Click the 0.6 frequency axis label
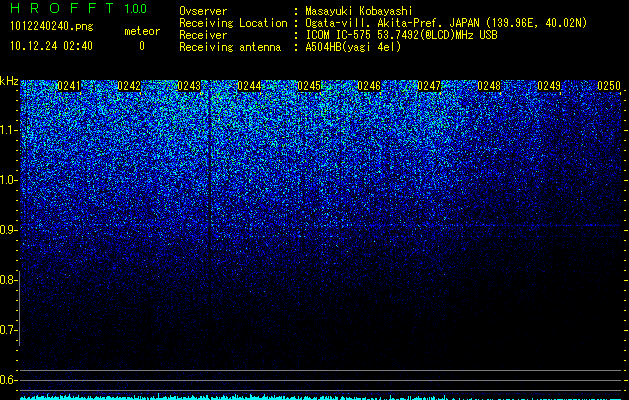 [8, 380]
